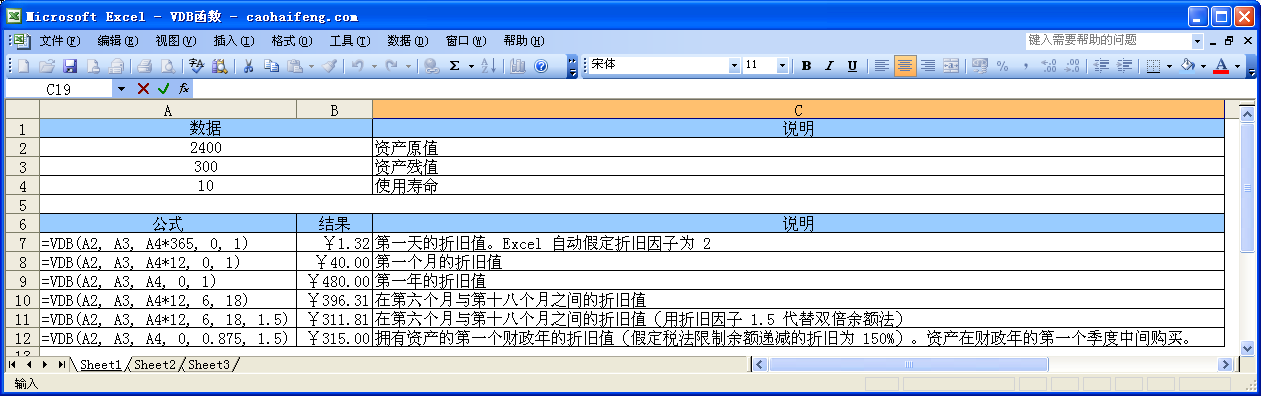Viewport: 1261px width, 396px height.
Task: Click the AutoSum sigma icon
Action: (x=455, y=66)
